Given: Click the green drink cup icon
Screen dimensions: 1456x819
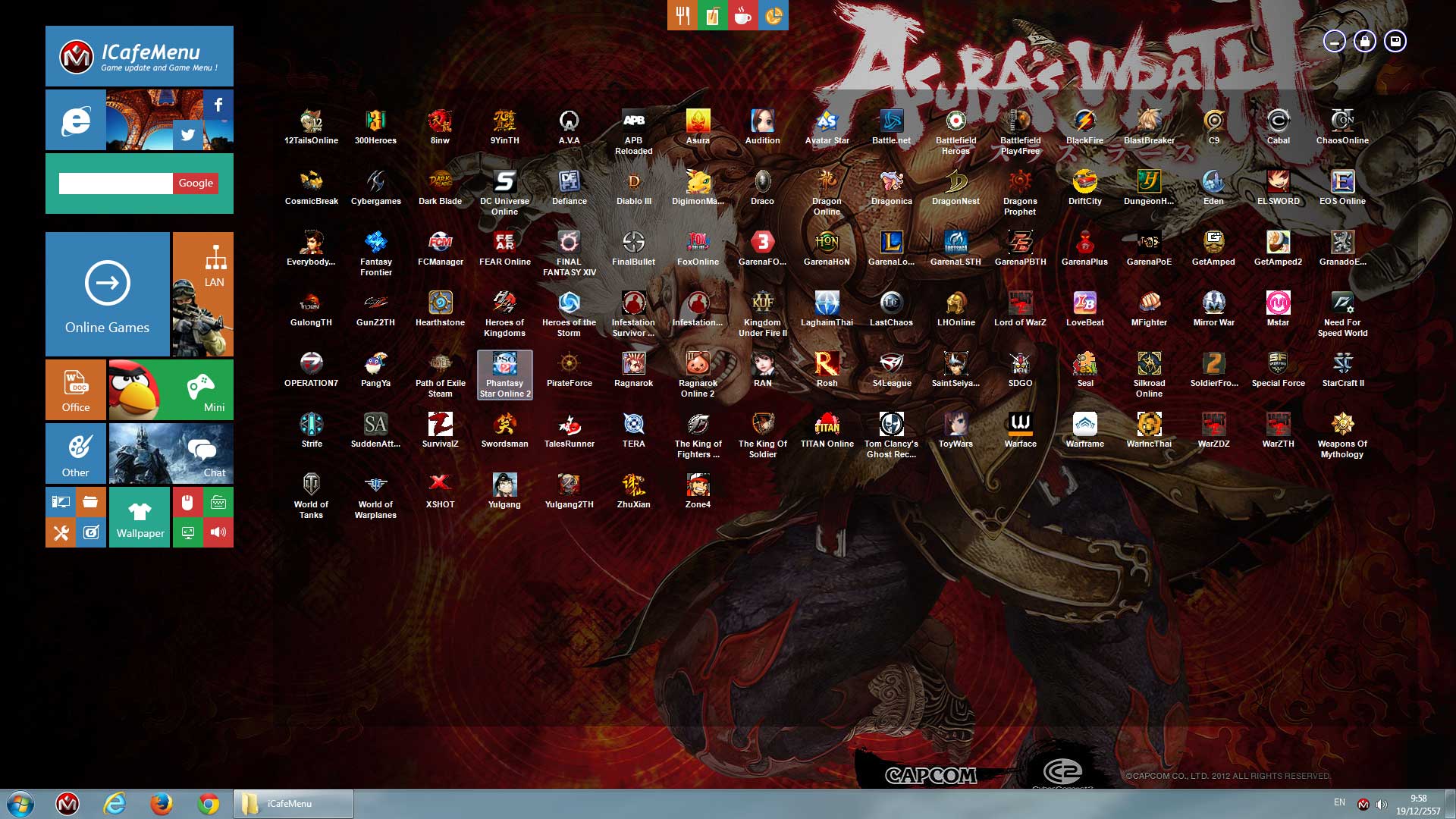Looking at the screenshot, I should click(713, 15).
